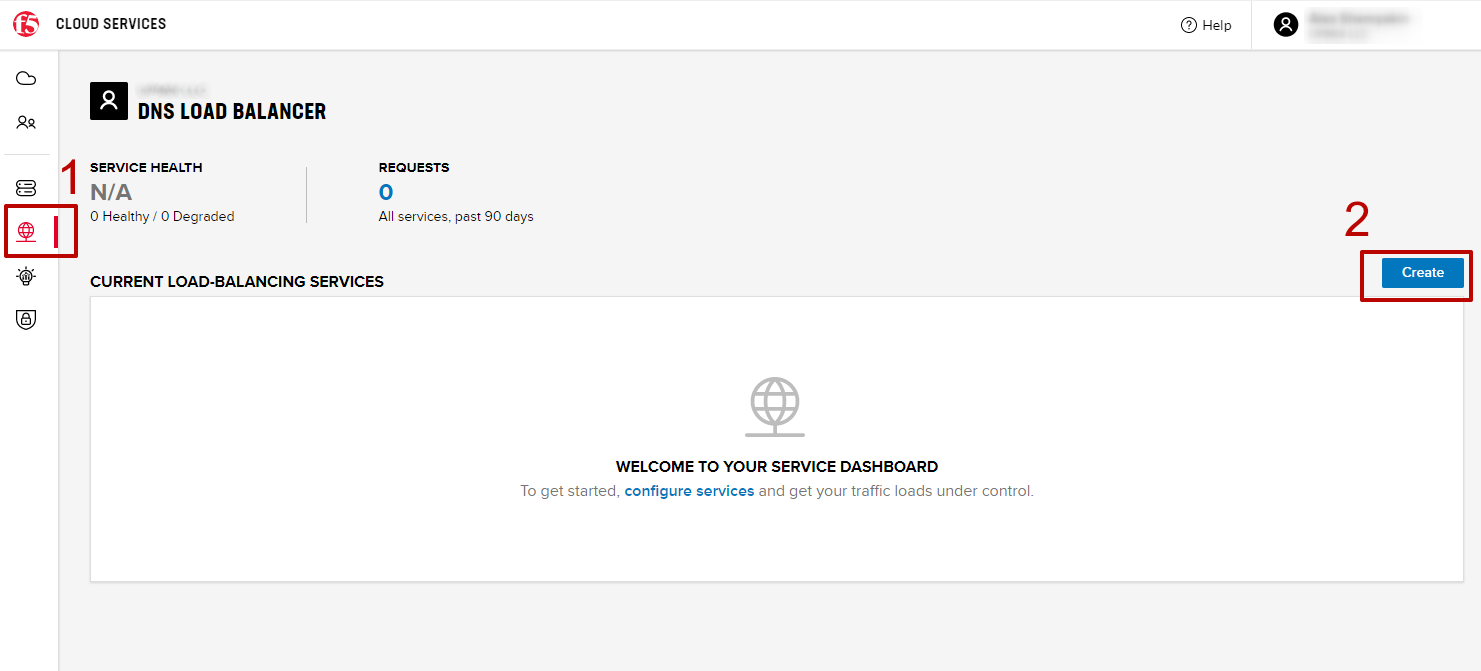1481x671 pixels.
Task: Open the stacked-servers DNS icon in sidebar
Action: [26, 188]
